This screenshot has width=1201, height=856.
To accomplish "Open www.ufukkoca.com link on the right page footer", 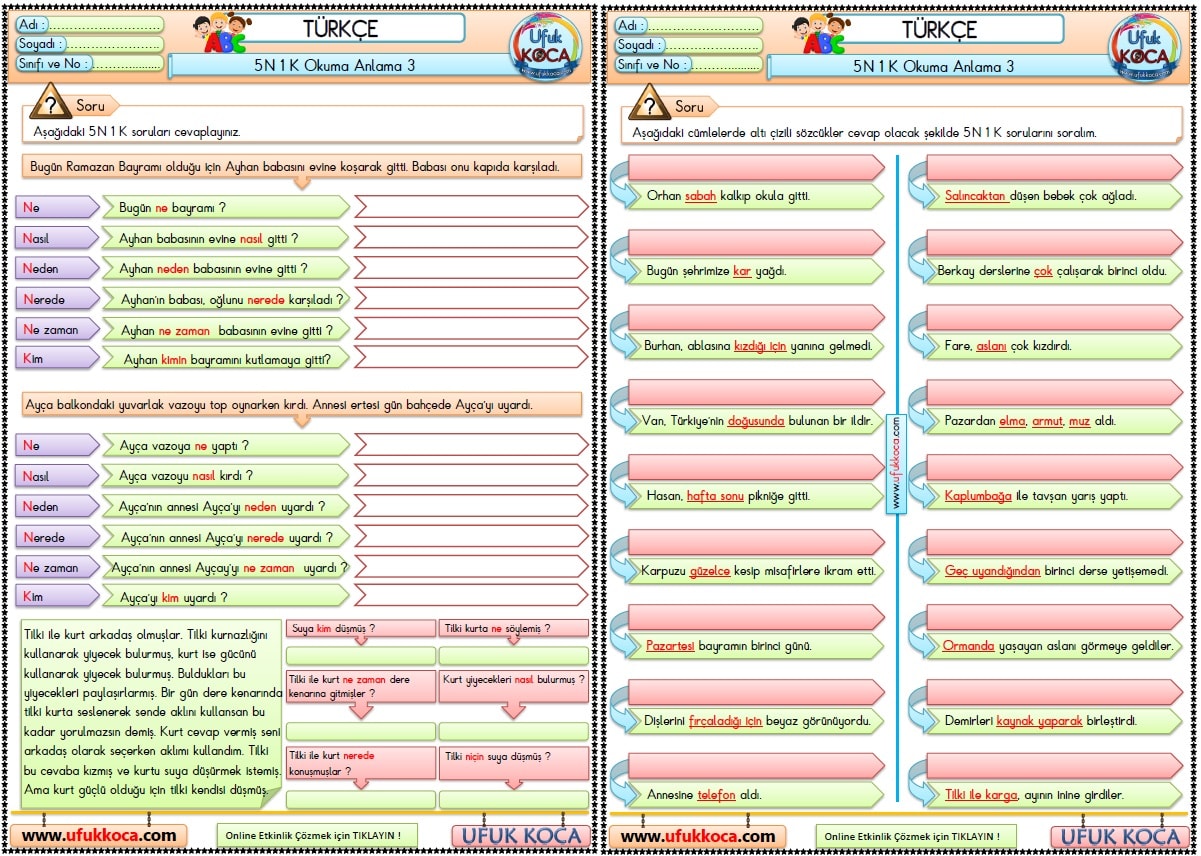I will point(698,835).
